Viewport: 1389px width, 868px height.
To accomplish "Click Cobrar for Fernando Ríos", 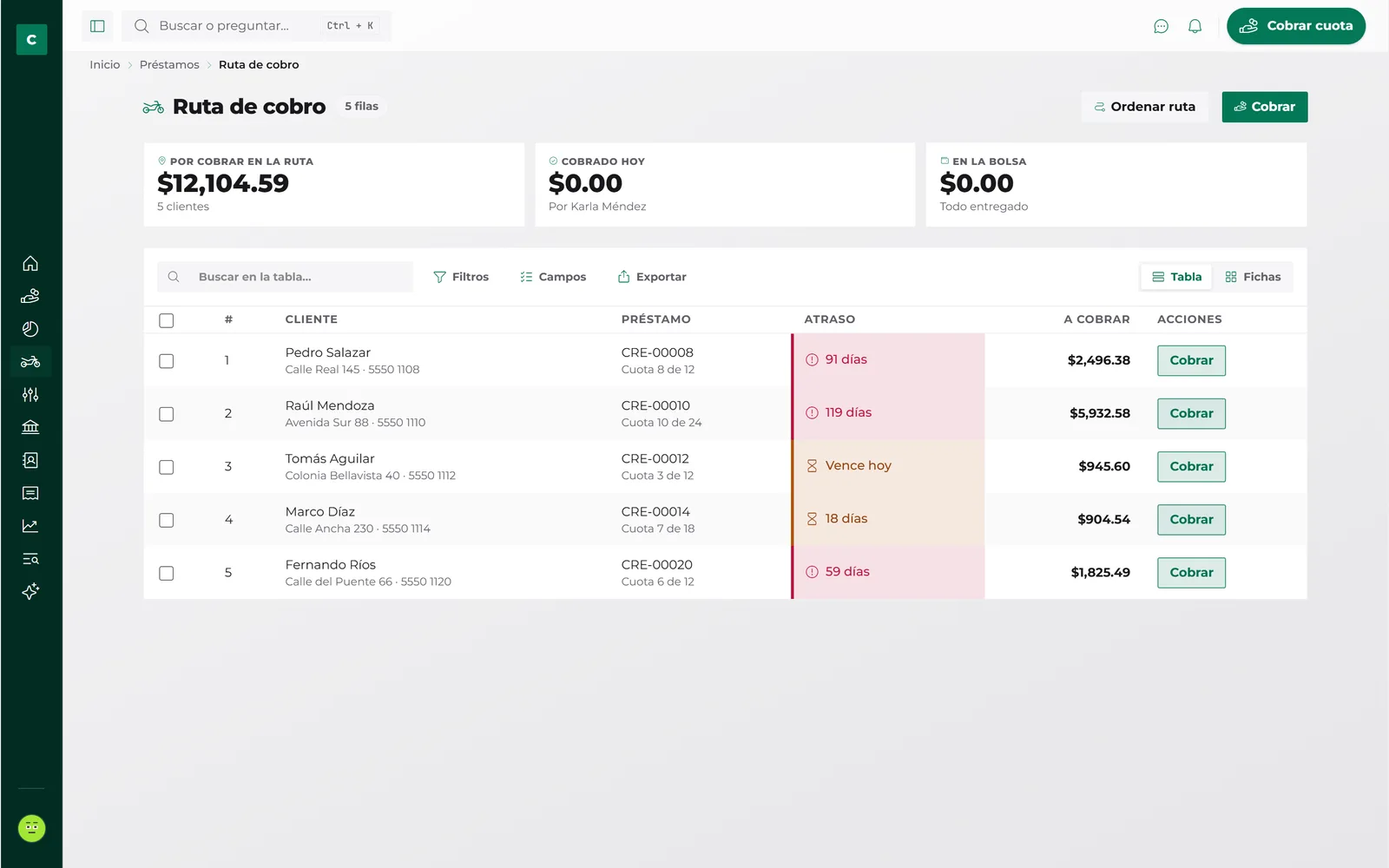I will pyautogui.click(x=1191, y=572).
